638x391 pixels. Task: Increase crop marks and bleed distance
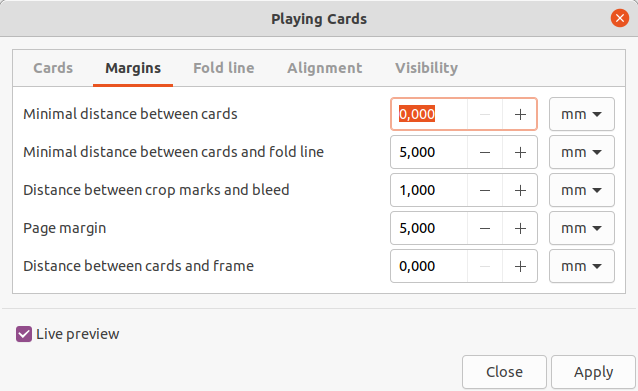pos(520,190)
